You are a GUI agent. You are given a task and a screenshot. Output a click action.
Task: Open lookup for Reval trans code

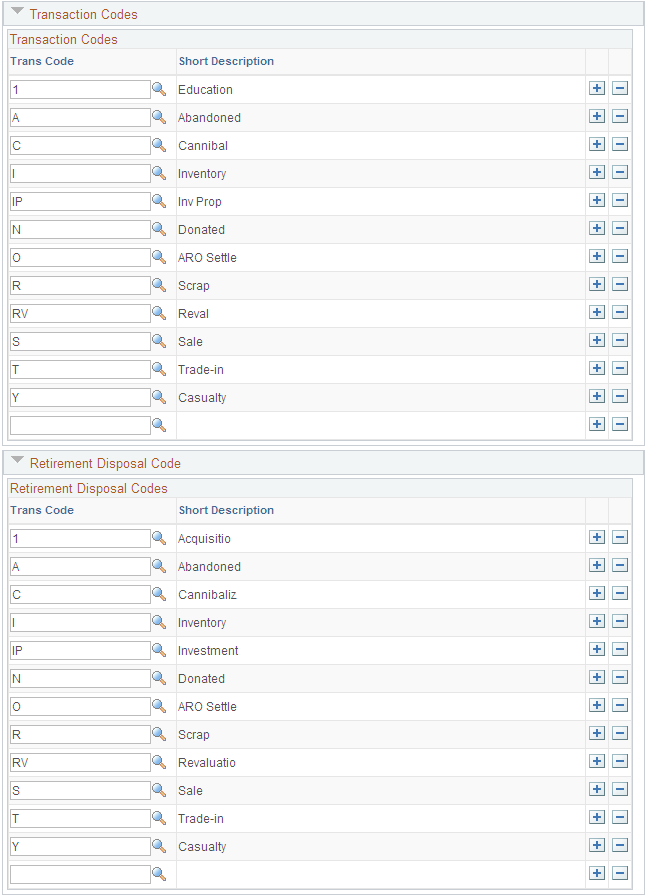click(x=159, y=312)
